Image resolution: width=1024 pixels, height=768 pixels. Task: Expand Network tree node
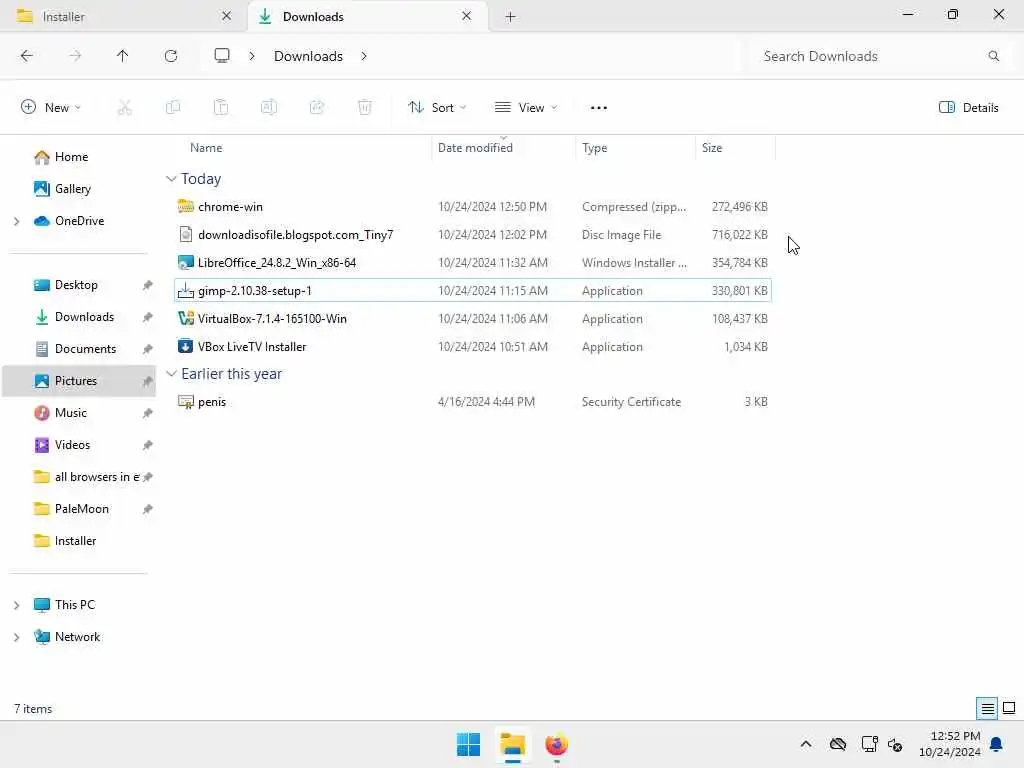pos(16,637)
